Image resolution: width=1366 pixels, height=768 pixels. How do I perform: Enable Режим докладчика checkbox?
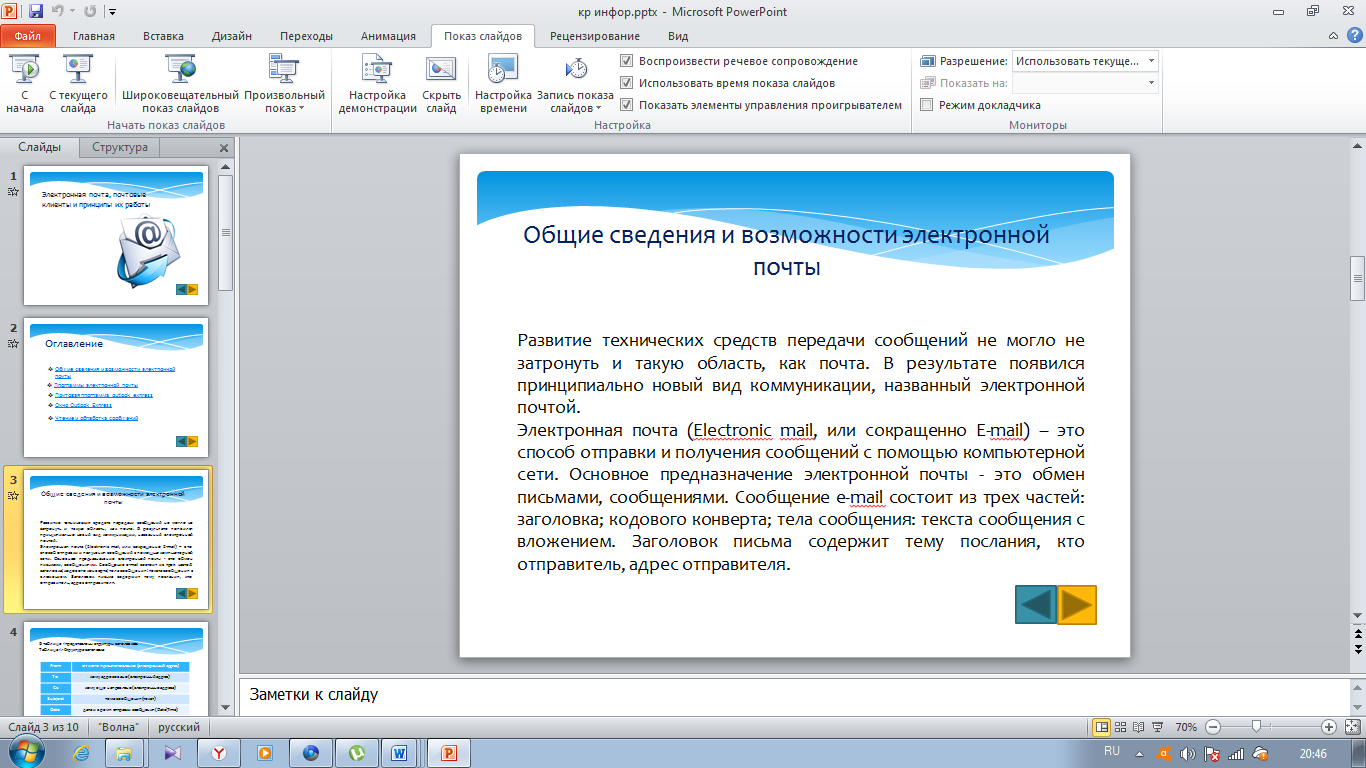point(927,105)
